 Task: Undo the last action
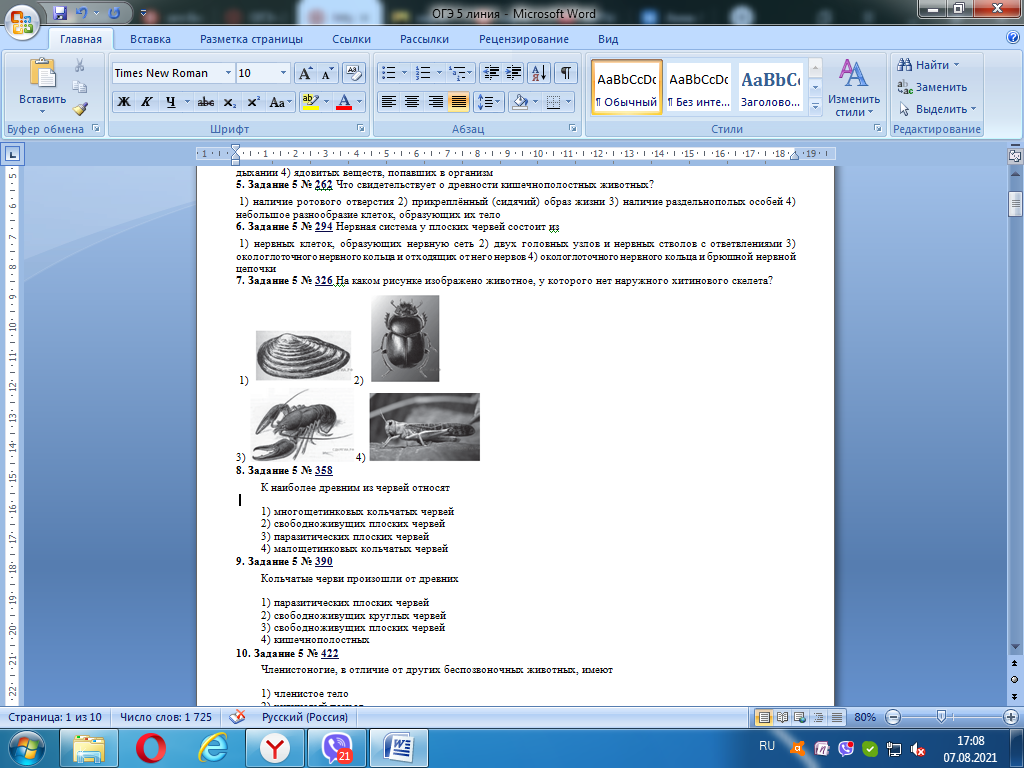click(x=82, y=13)
